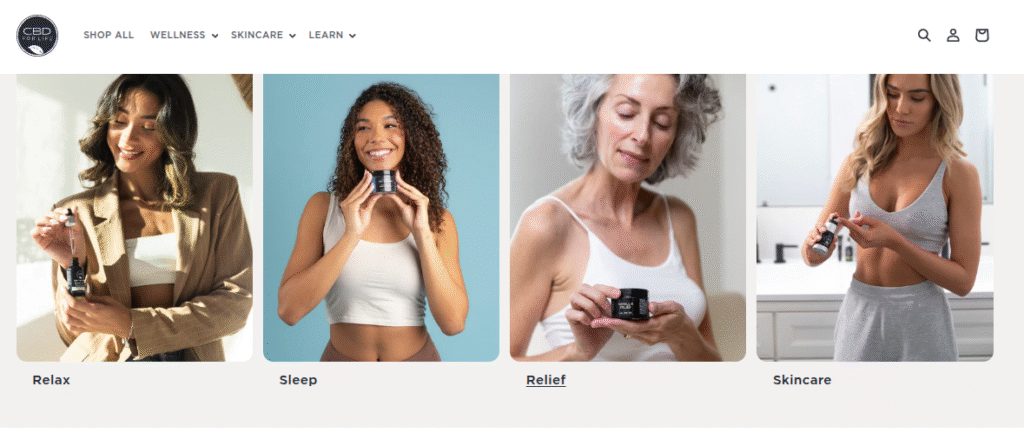Expand the Wellness menu chevron
This screenshot has width=1024, height=433.
[215, 36]
